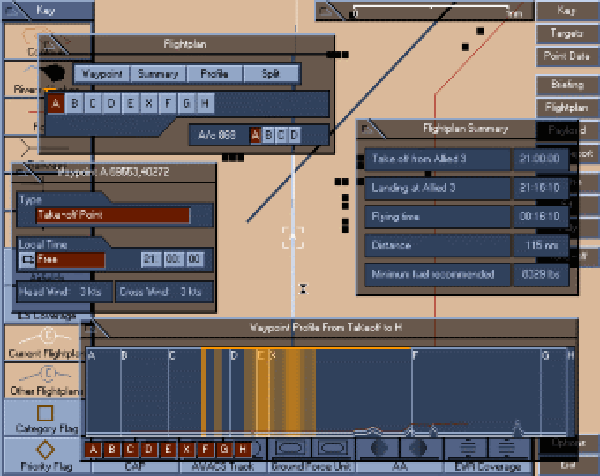Click the Flightplan Summary window corner icon
Screen dimensions: 600x476
coord(370,129)
